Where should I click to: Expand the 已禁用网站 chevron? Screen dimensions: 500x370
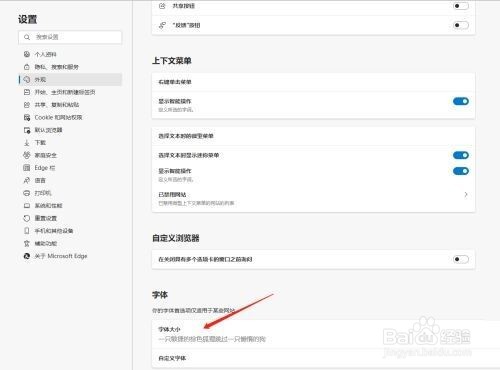click(466, 194)
